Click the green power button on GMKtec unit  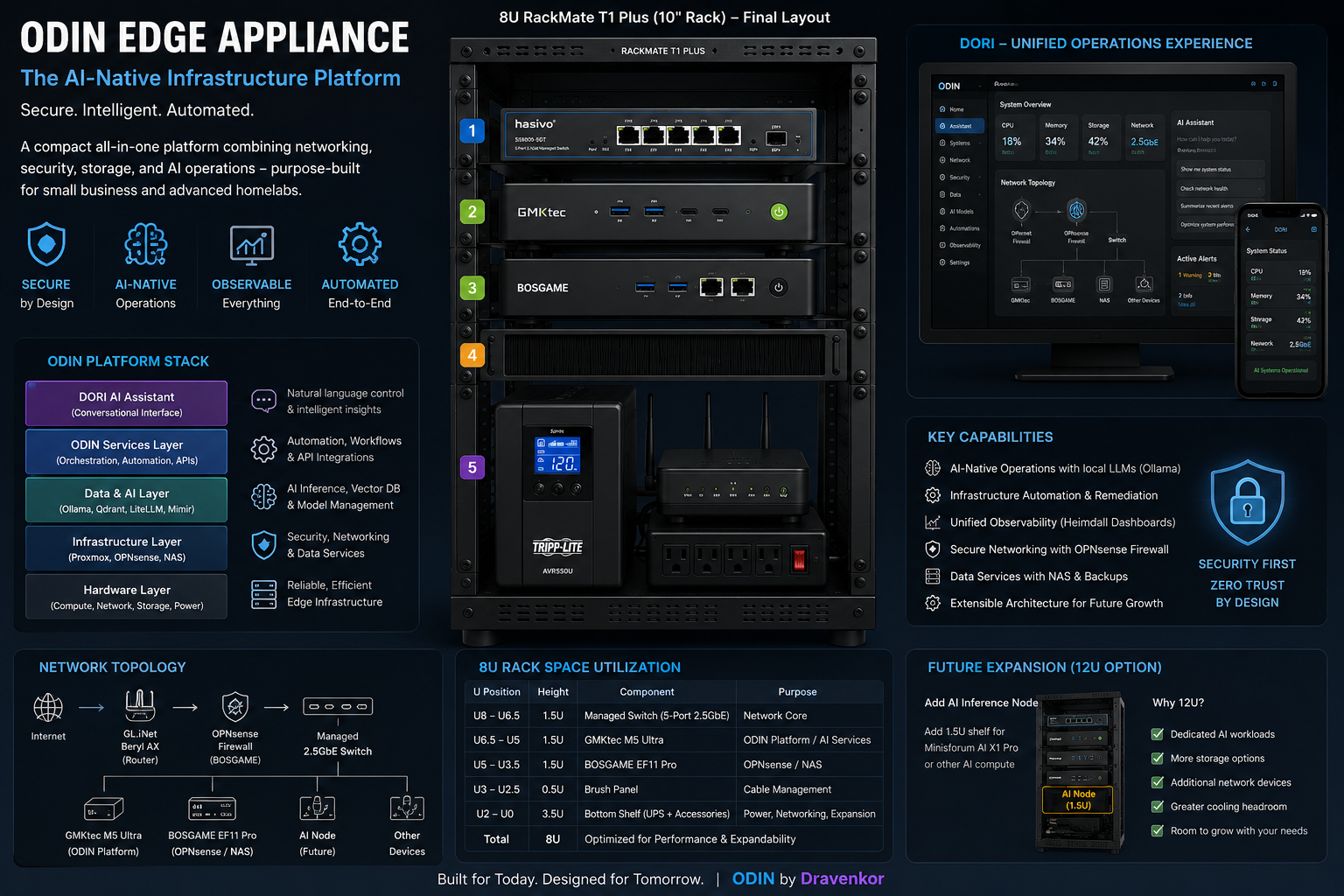pyautogui.click(x=779, y=212)
